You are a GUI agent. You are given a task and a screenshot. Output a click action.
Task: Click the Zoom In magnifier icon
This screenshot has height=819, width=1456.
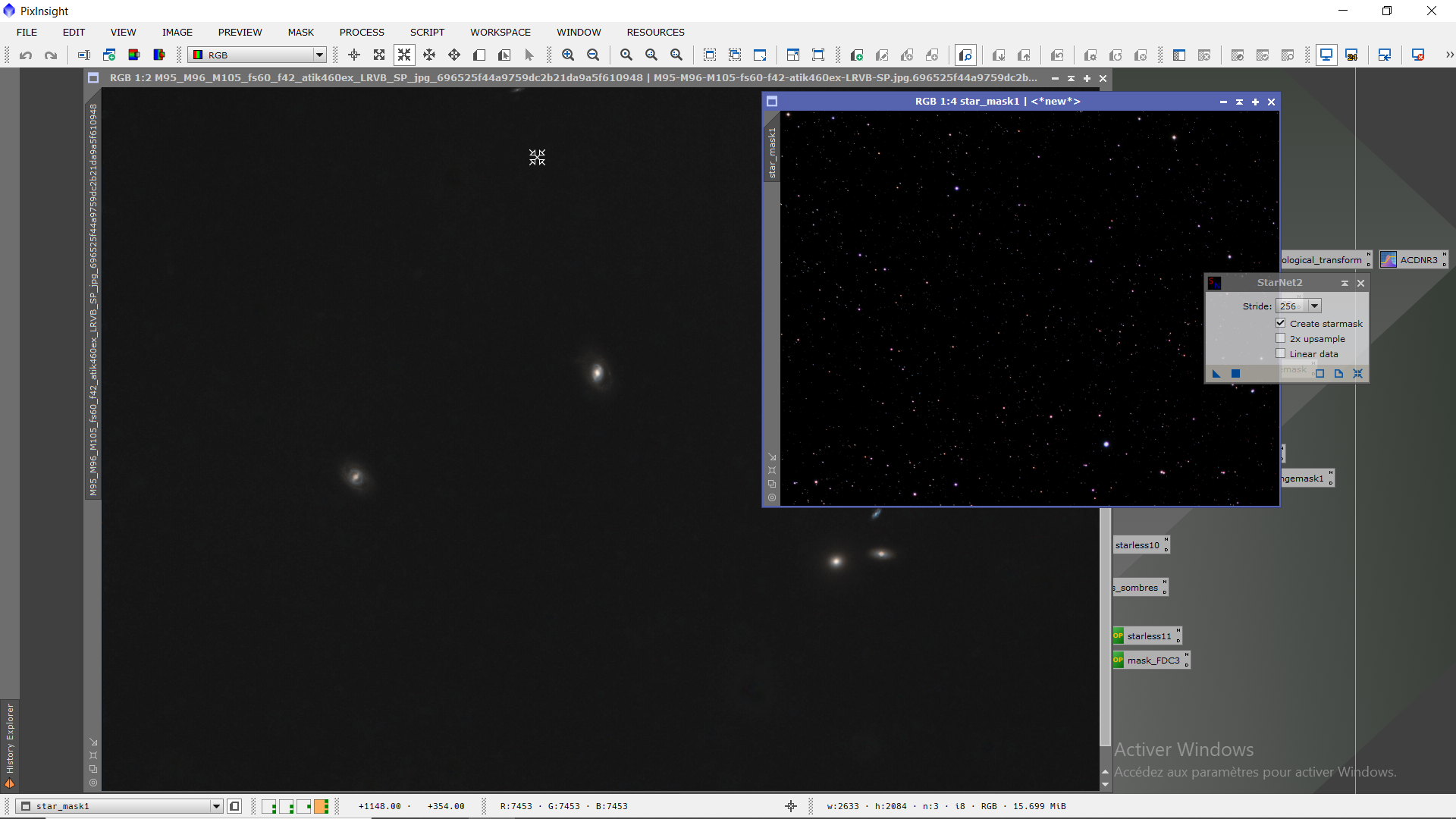pos(568,55)
